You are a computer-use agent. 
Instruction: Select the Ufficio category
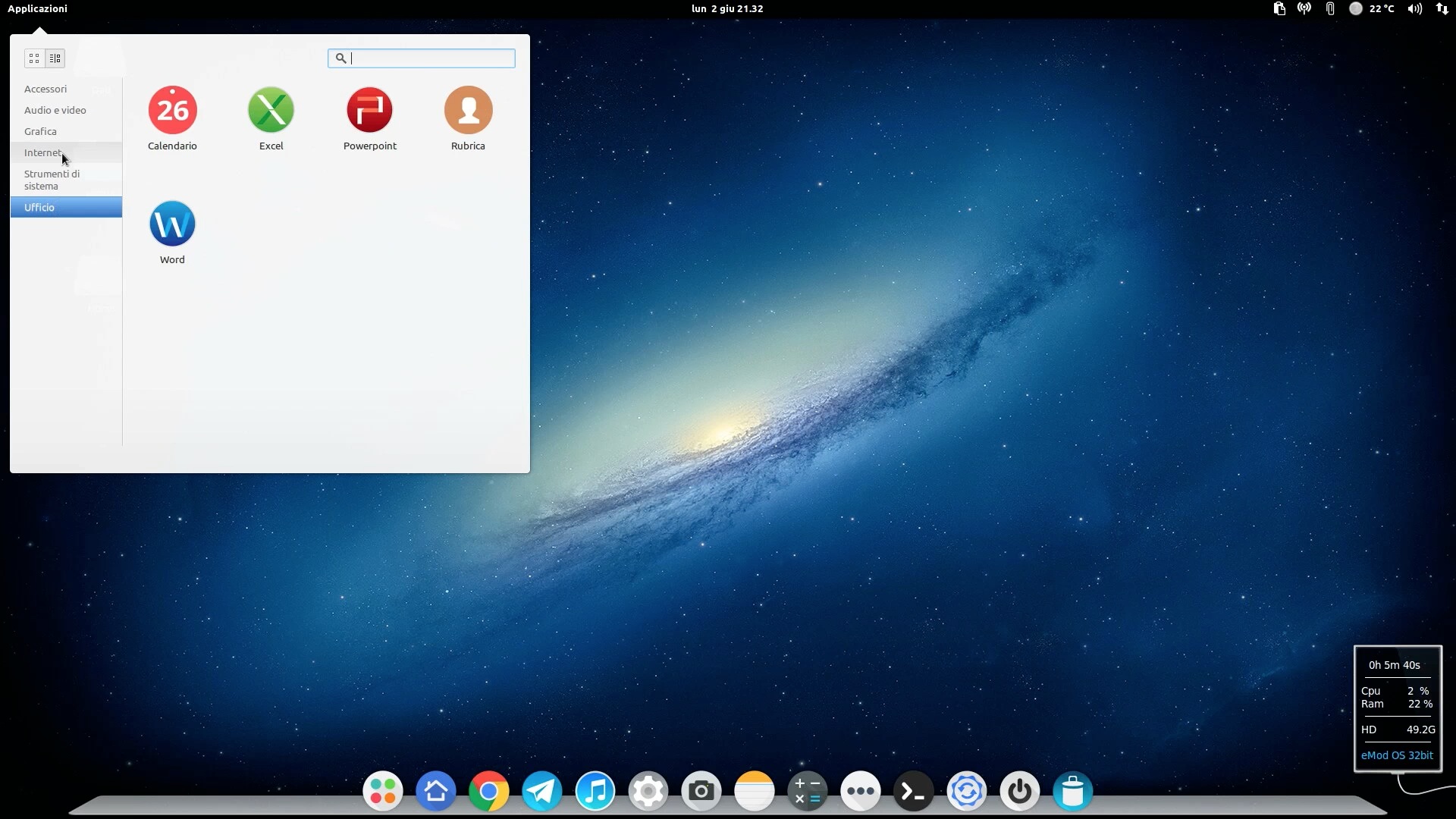(x=66, y=207)
